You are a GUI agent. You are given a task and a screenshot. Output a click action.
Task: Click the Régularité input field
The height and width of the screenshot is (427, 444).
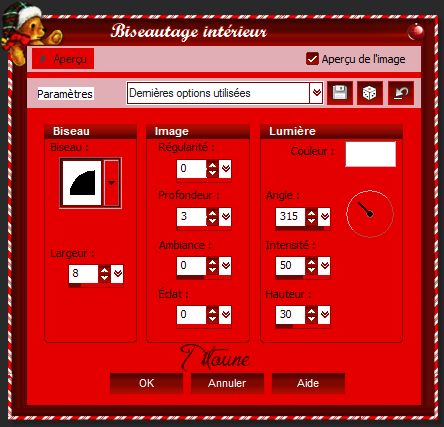[x=192, y=168]
